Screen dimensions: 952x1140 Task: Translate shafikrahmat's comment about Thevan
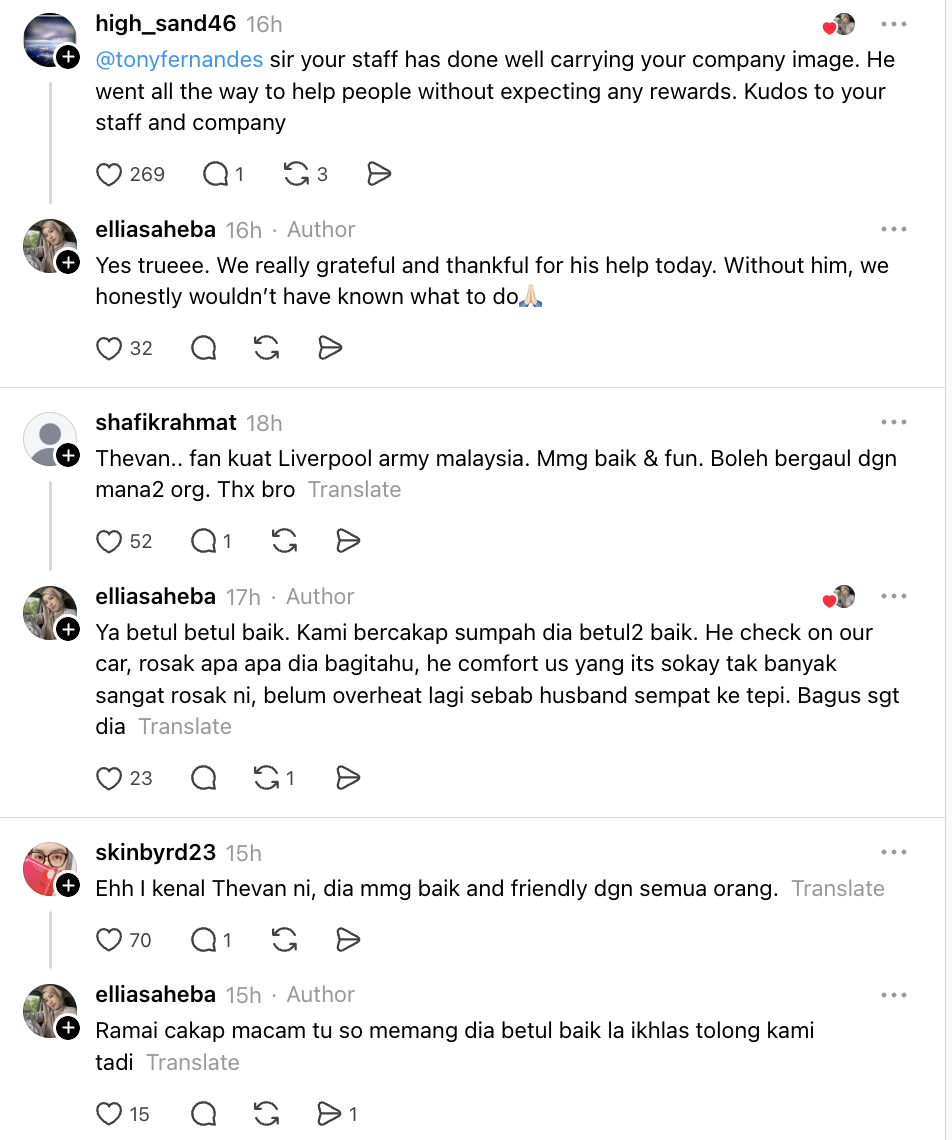[x=354, y=490]
